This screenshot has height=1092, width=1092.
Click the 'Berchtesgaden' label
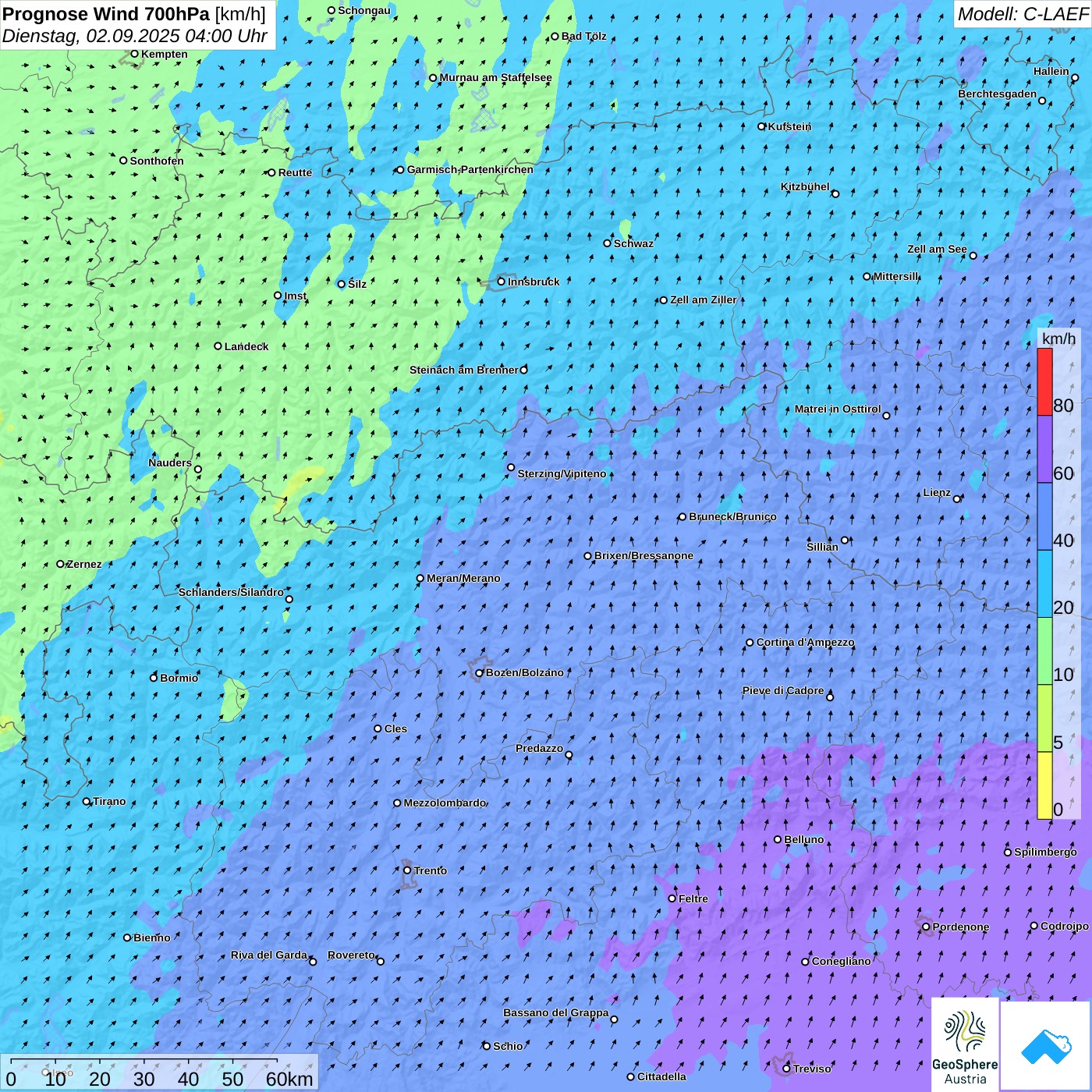pyautogui.click(x=998, y=94)
